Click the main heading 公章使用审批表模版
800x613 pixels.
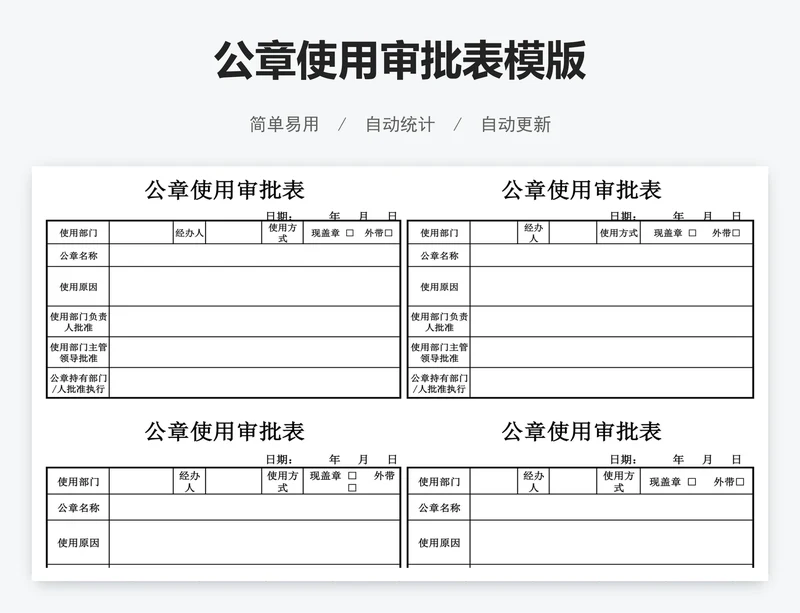pyautogui.click(x=400, y=61)
